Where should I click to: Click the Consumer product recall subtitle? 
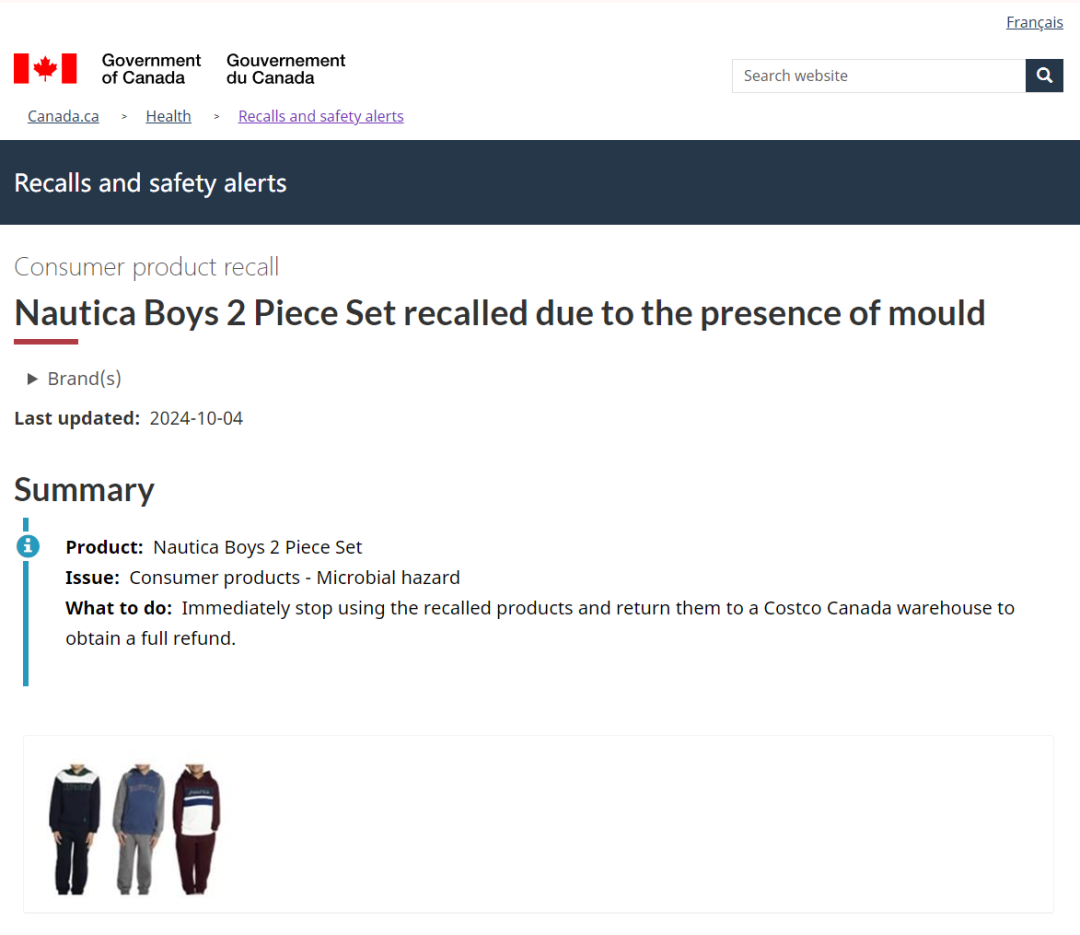coord(146,267)
